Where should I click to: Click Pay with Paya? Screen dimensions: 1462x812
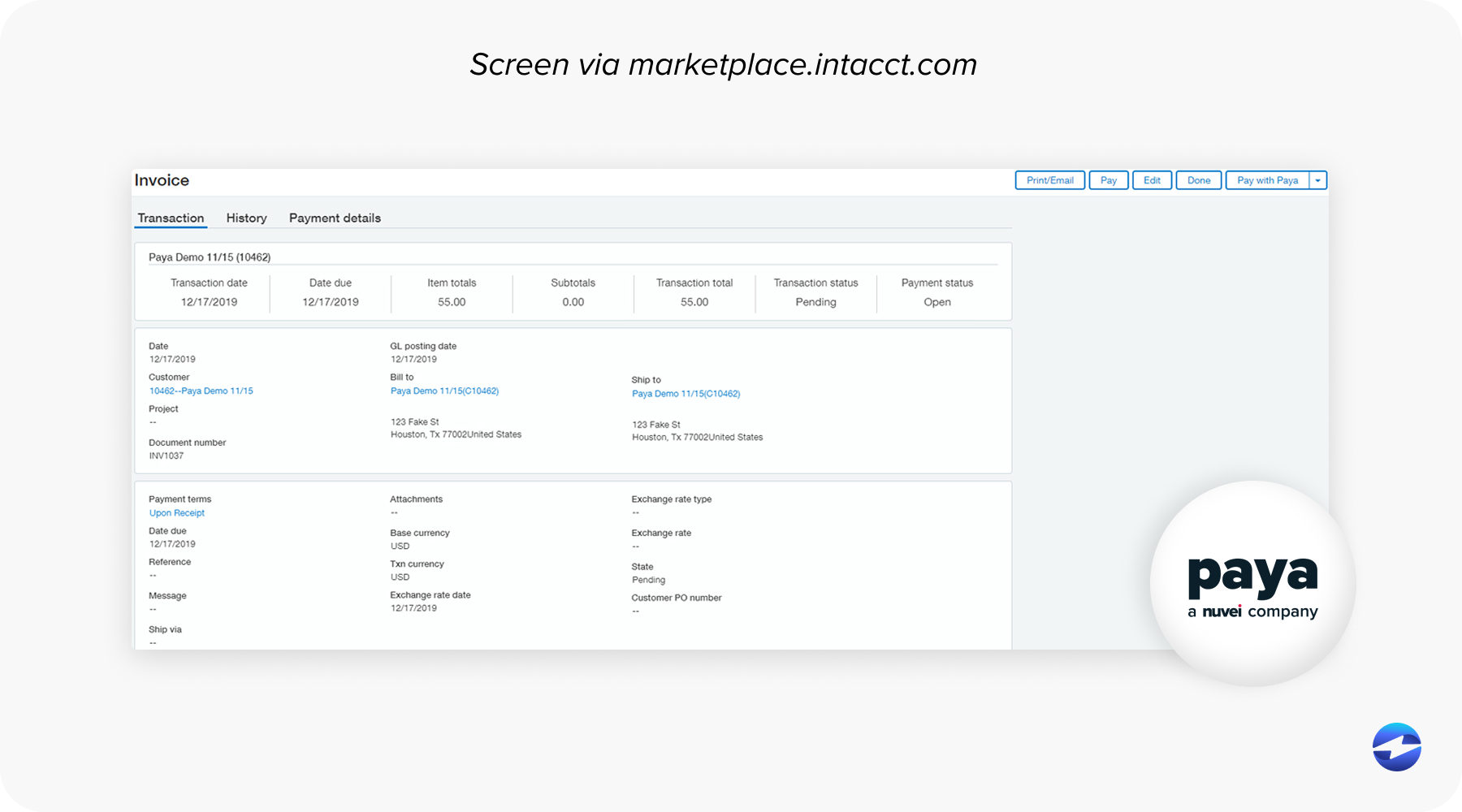click(x=1267, y=179)
